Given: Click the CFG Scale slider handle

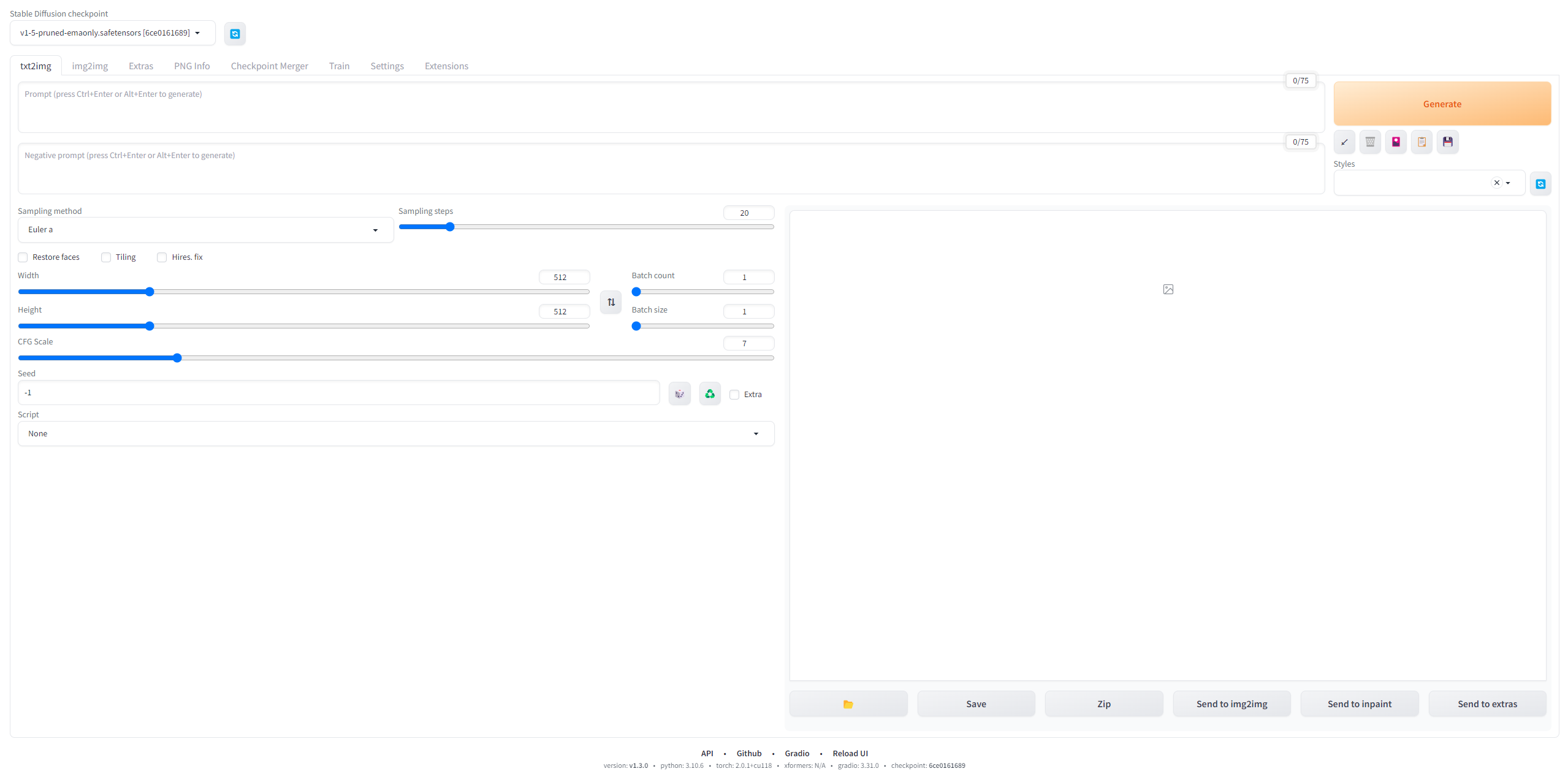Looking at the screenshot, I should point(177,358).
